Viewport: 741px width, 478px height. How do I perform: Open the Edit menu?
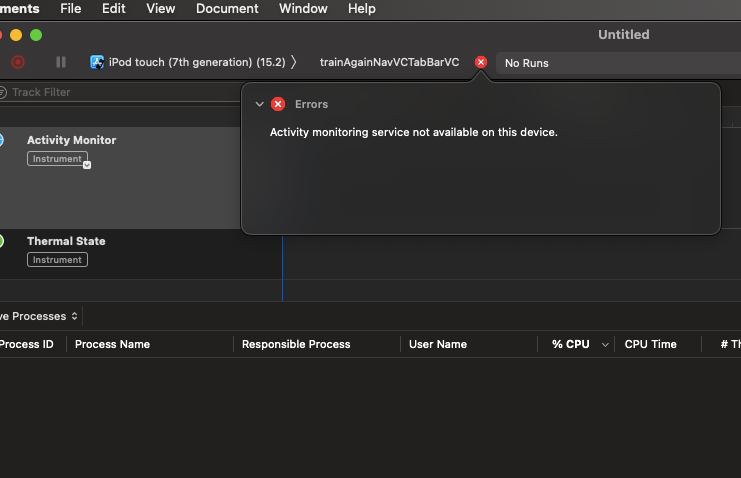click(x=113, y=9)
